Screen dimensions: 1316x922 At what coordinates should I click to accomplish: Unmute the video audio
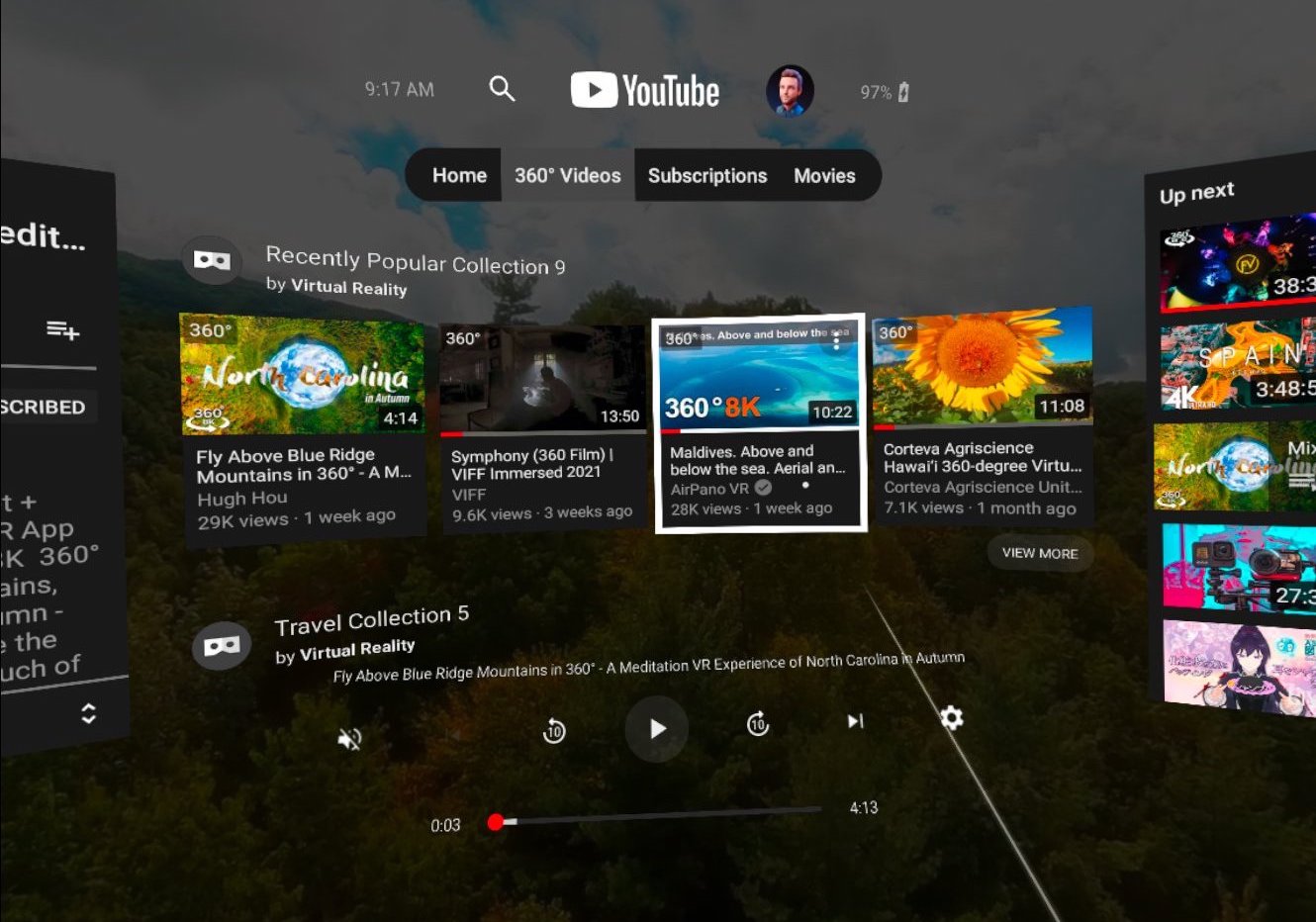coord(349,738)
